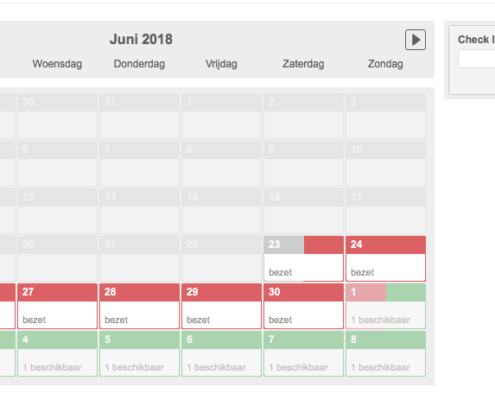Image resolution: width=495 pixels, height=400 pixels.
Task: Click occupied date 29 cell
Action: [221, 306]
